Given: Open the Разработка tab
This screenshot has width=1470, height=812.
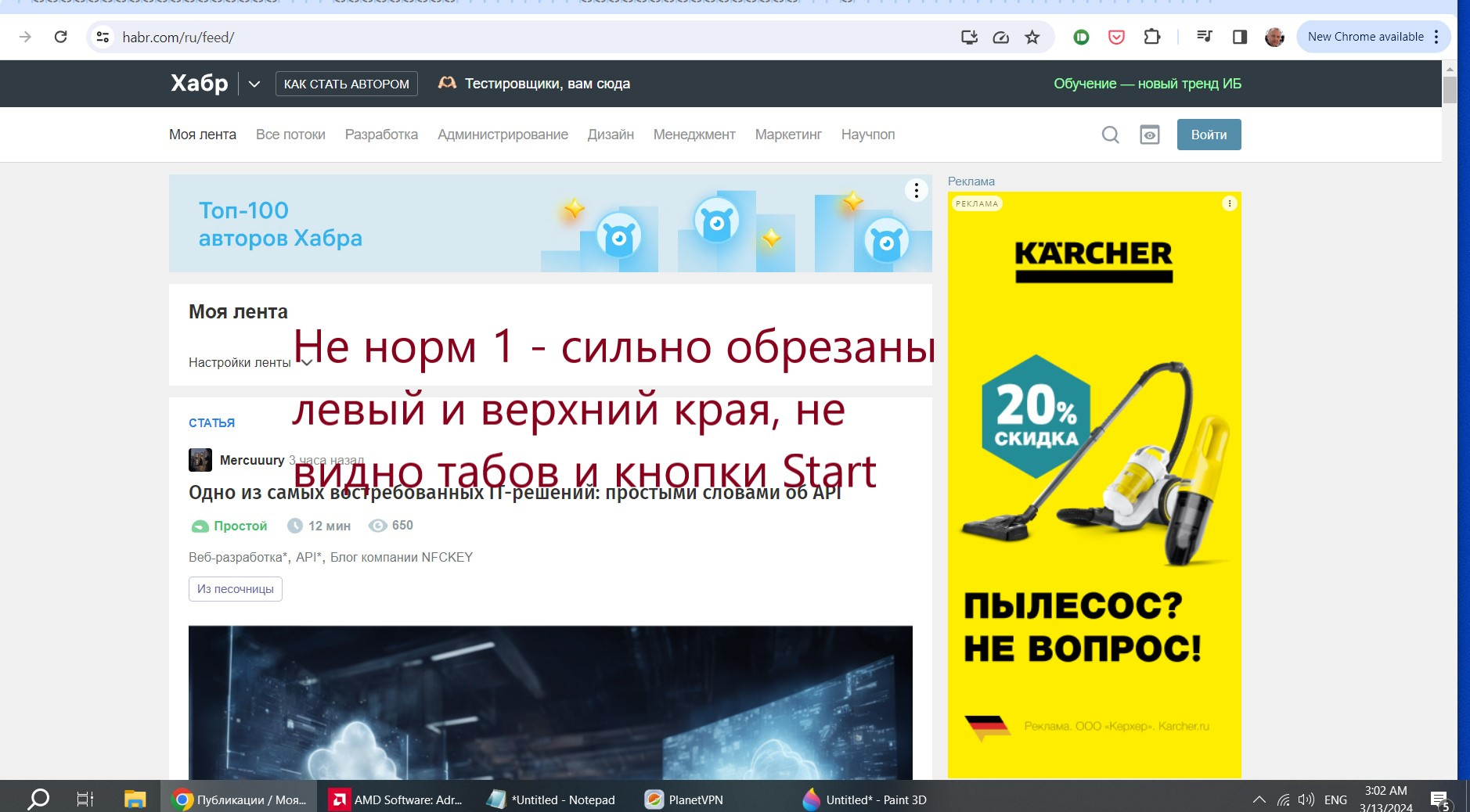Looking at the screenshot, I should [x=381, y=135].
